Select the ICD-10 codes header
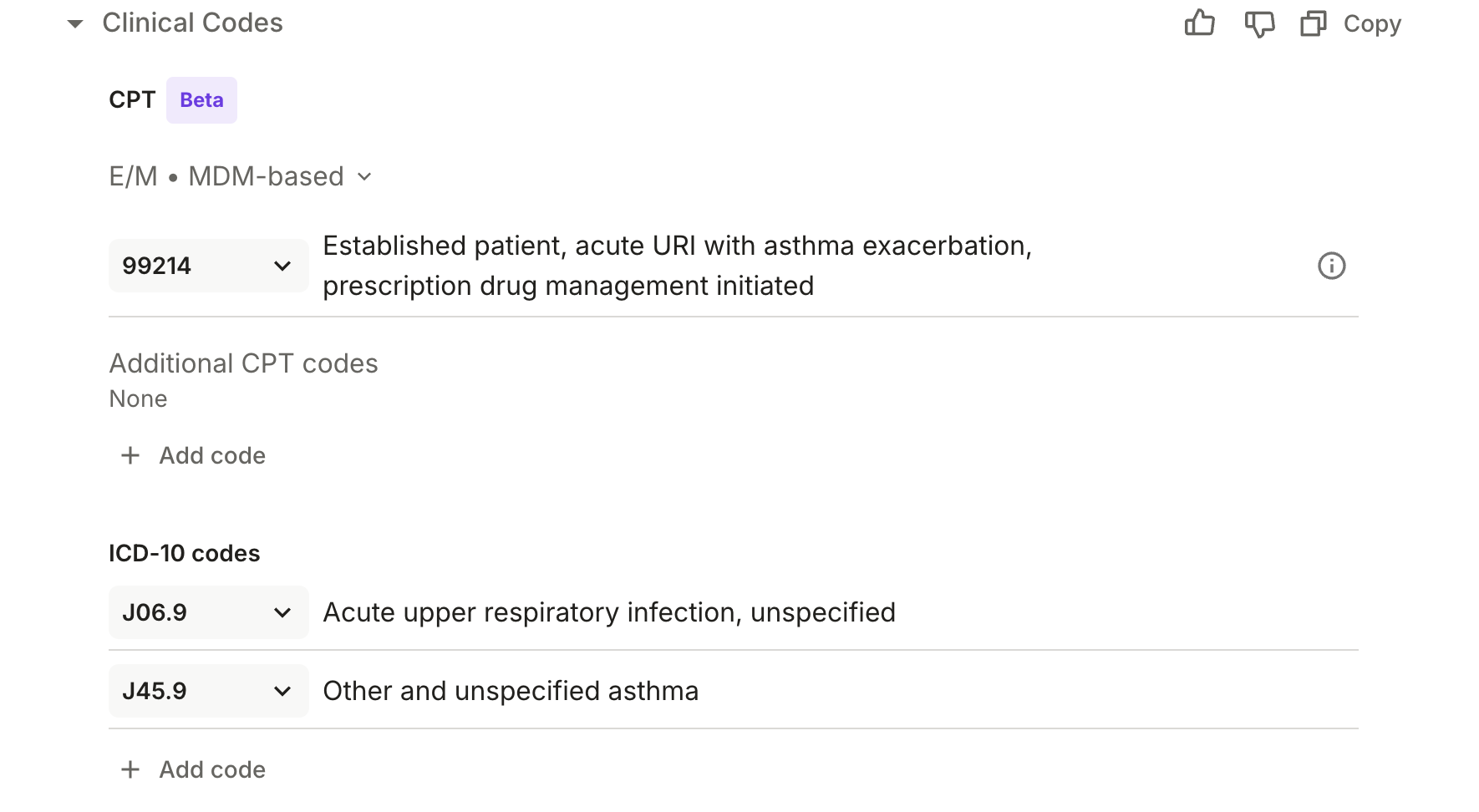 (184, 552)
